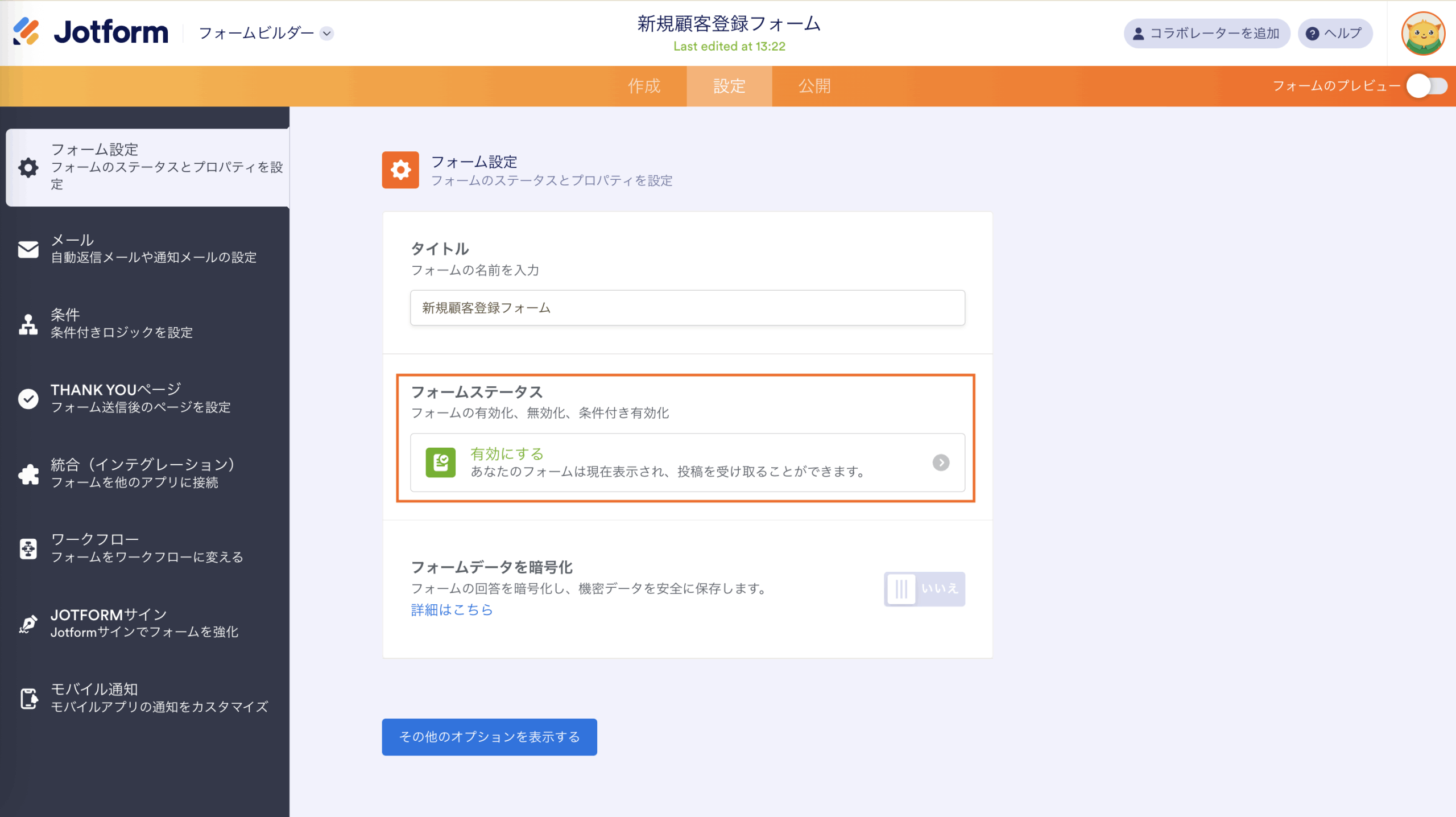Open the Mail envelope icon in sidebar

click(x=28, y=249)
